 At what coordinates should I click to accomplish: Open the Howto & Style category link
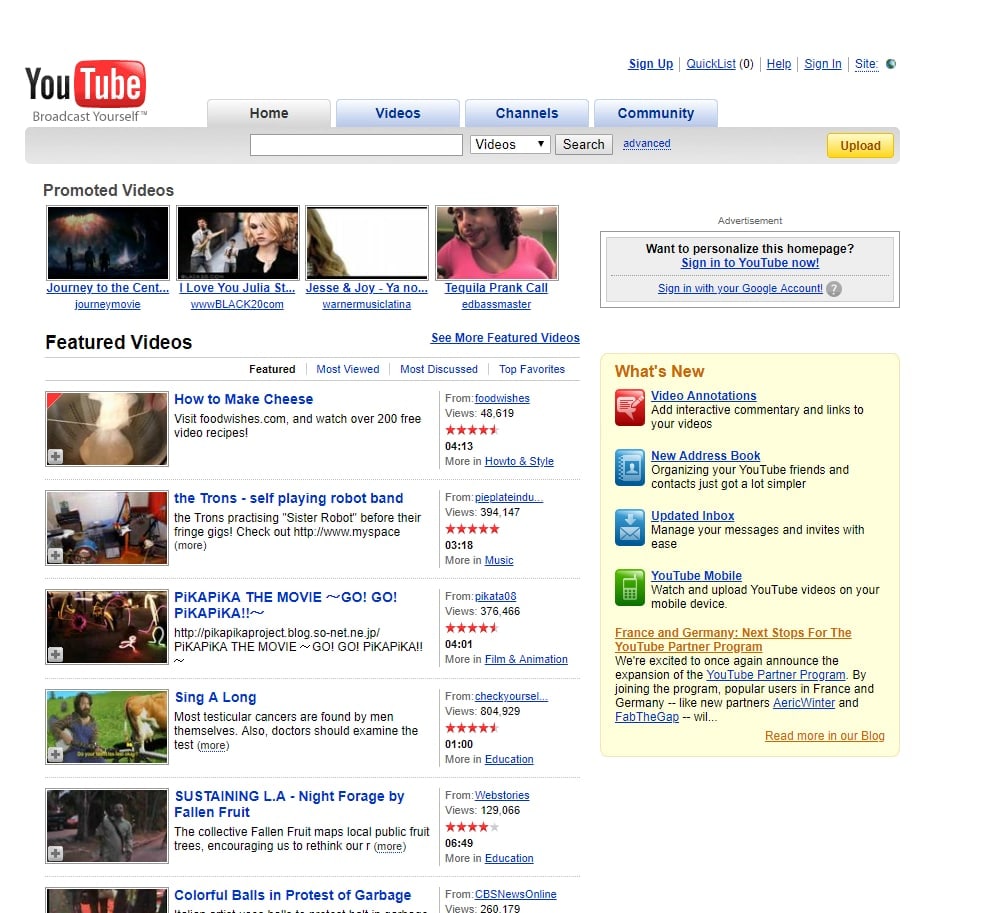(519, 462)
